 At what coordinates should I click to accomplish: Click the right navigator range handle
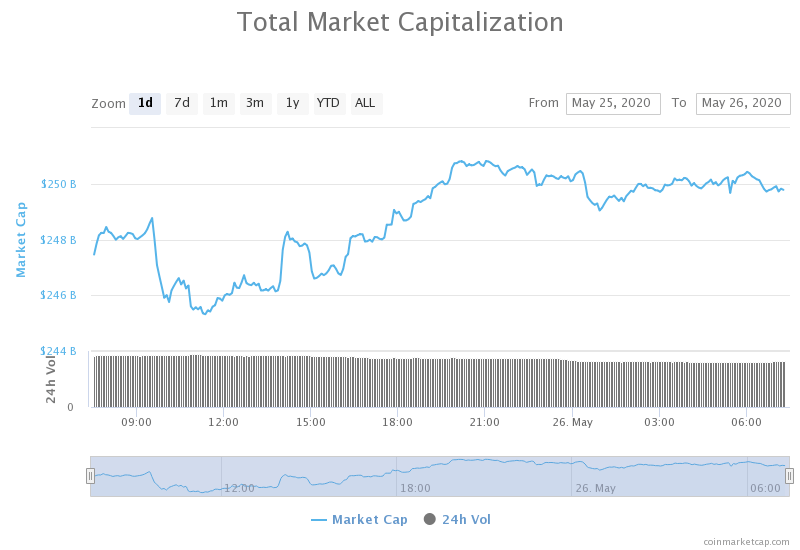point(789,476)
